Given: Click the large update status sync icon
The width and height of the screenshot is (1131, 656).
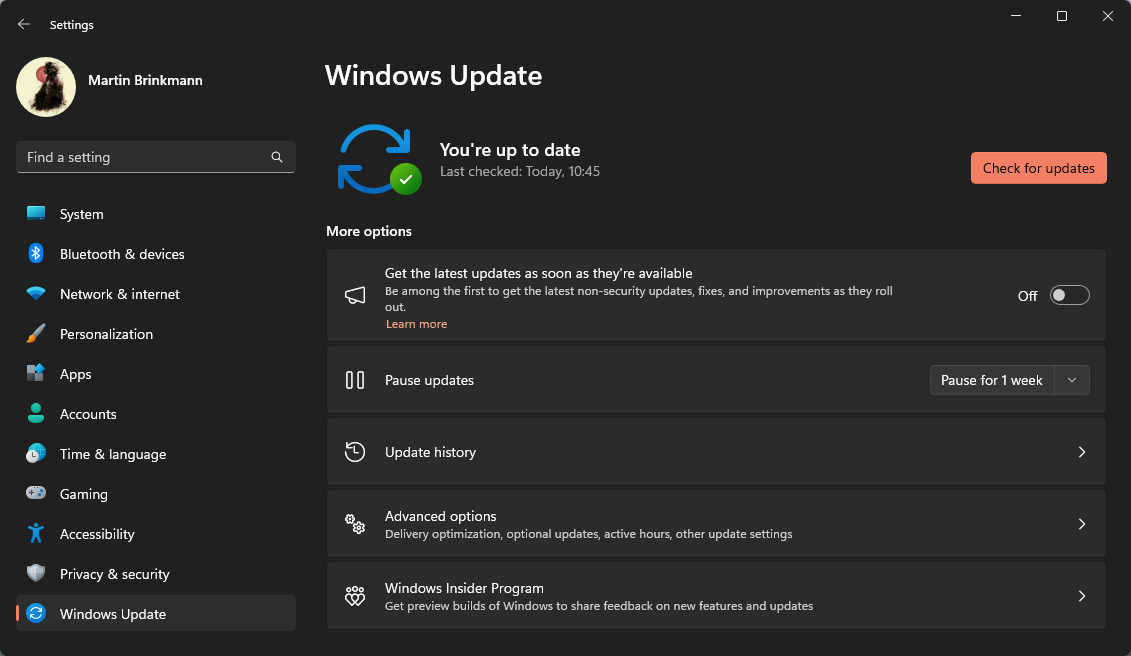Looking at the screenshot, I should tap(374, 159).
